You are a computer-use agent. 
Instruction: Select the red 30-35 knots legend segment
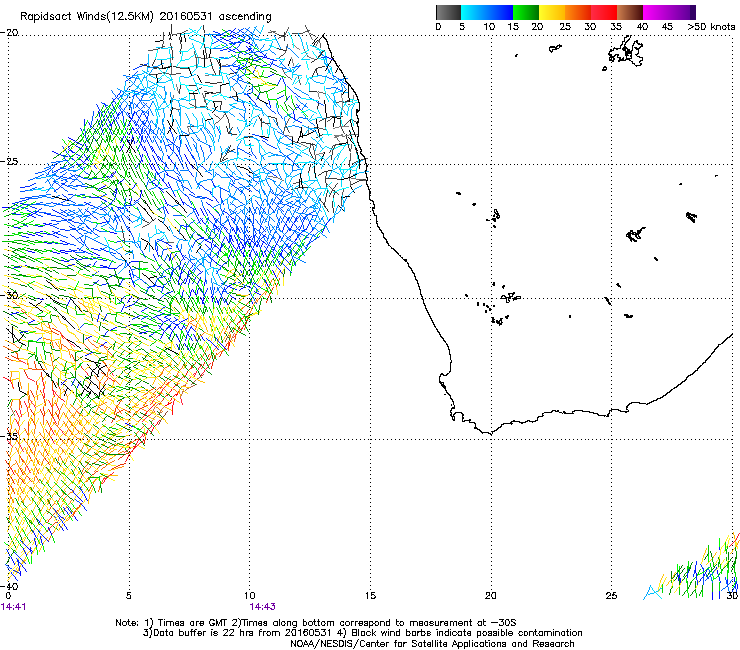(x=604, y=12)
